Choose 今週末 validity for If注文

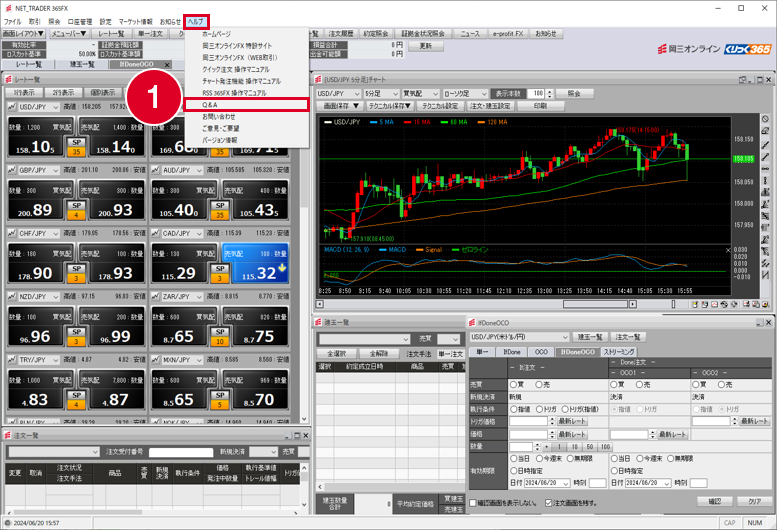tap(539, 459)
